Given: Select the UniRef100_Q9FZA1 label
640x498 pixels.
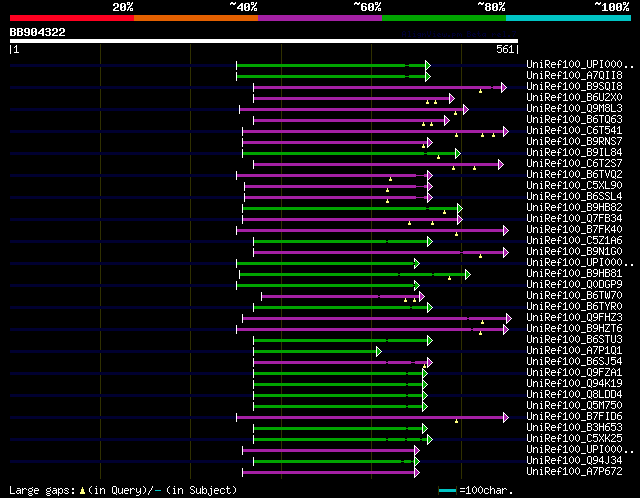Looking at the screenshot, I should pos(574,373).
